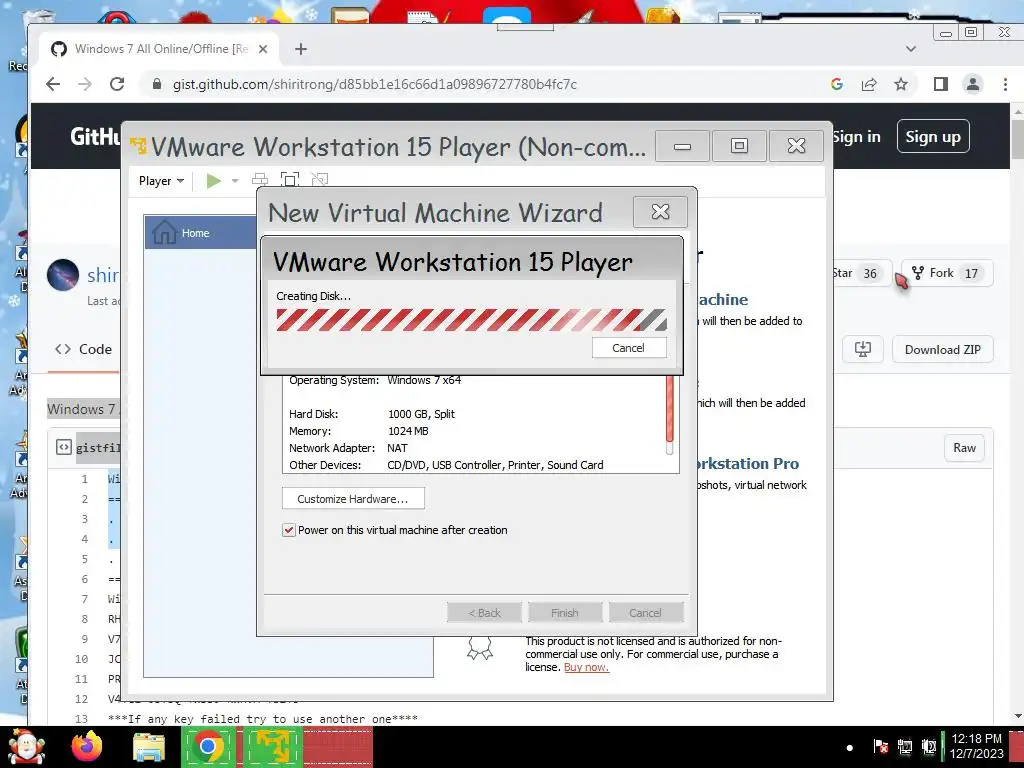Click the license ribbon icon in VMware

tap(480, 648)
